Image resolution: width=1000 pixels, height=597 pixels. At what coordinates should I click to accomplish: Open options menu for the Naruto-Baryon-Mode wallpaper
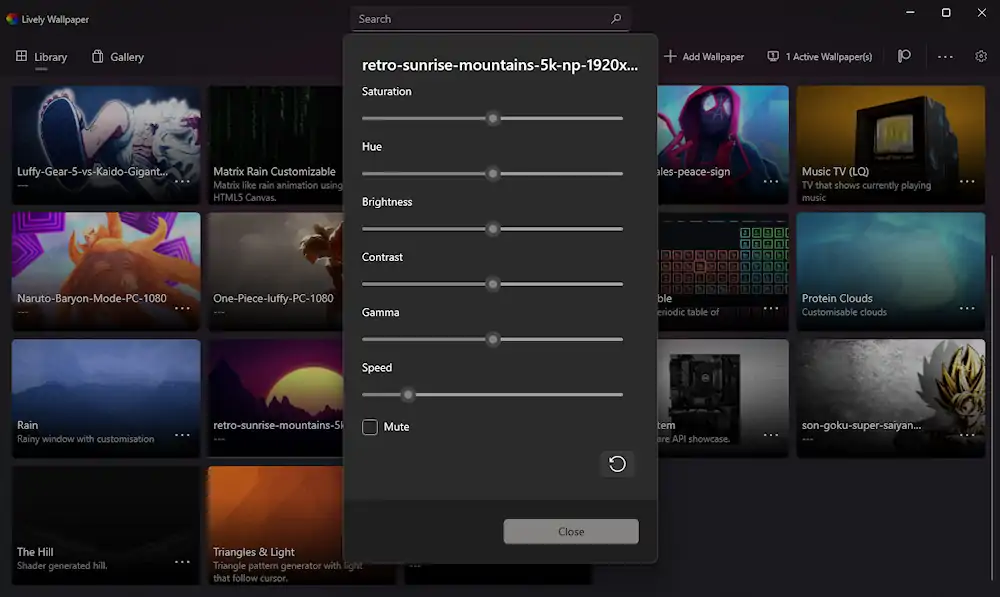[x=182, y=308]
